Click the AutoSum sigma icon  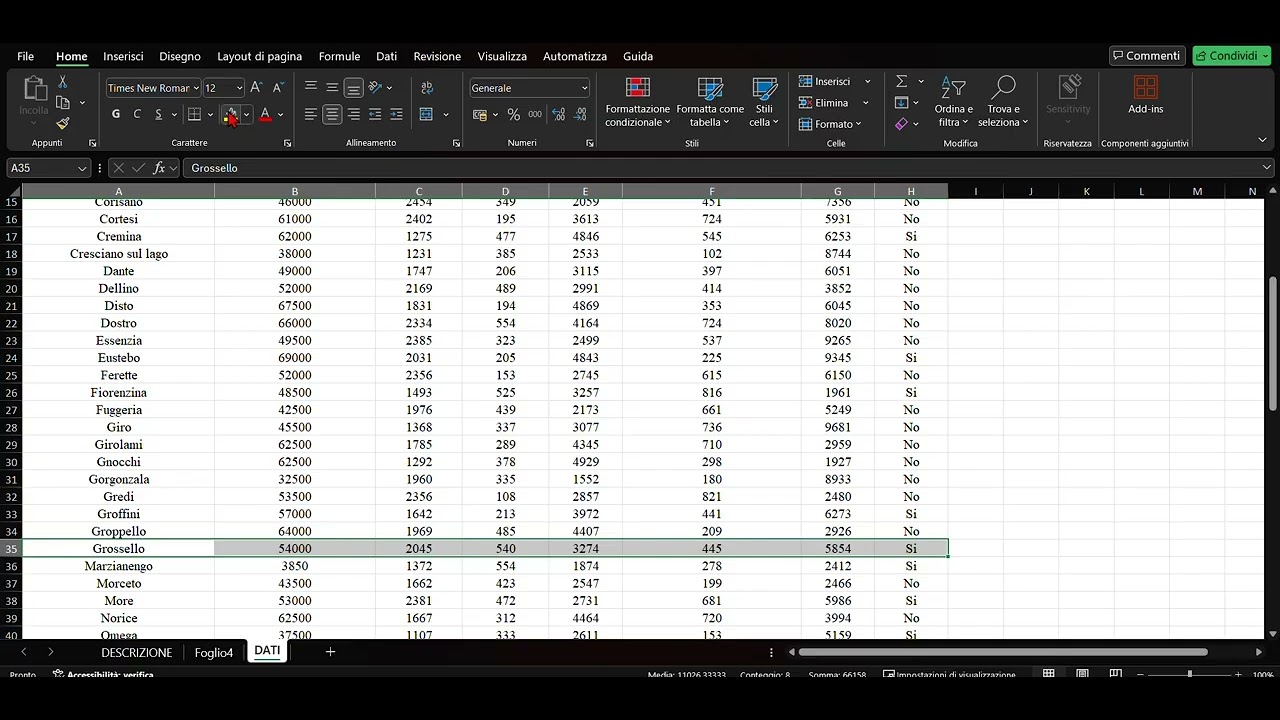tap(901, 81)
